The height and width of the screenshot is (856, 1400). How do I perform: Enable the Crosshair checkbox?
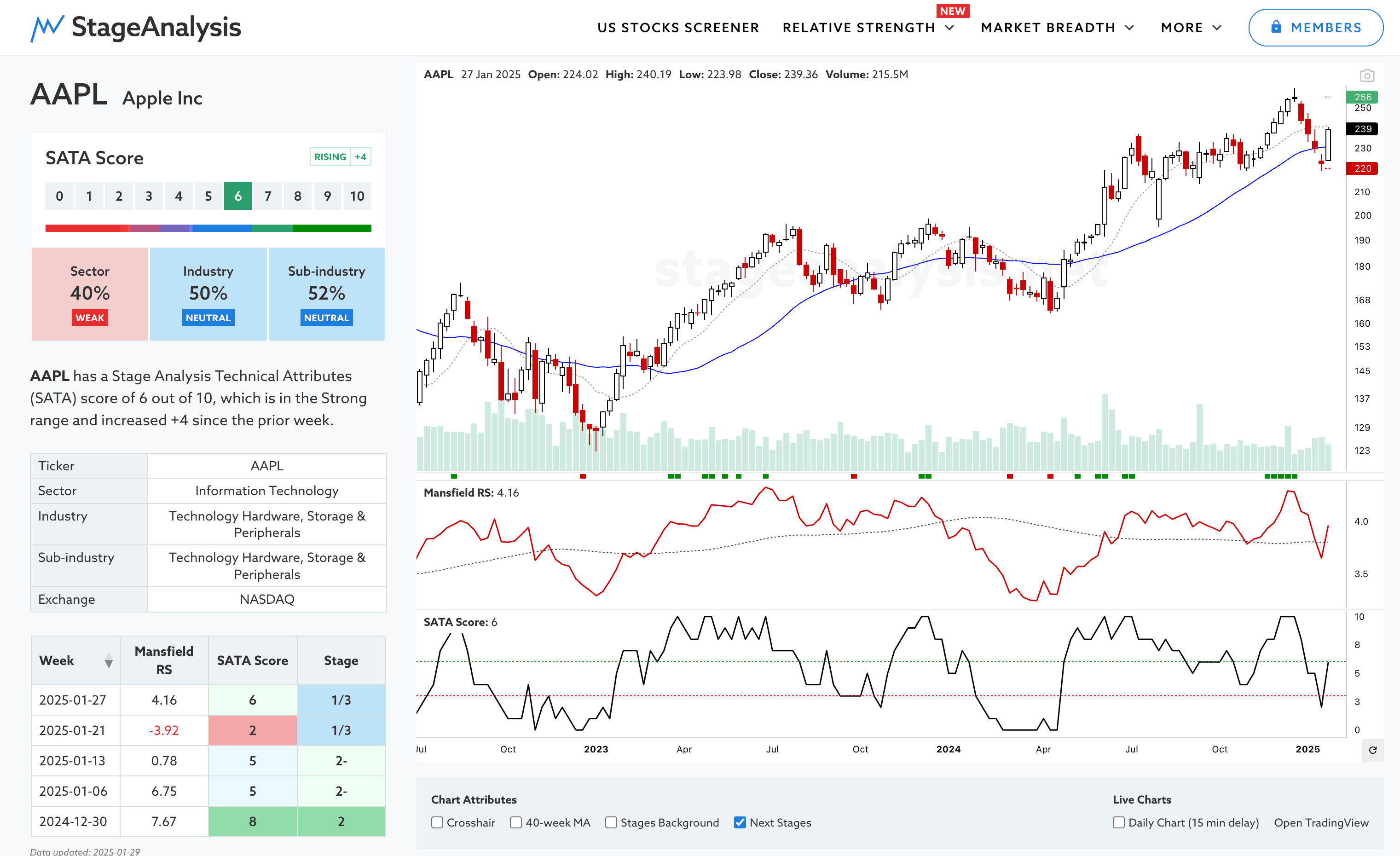(x=437, y=822)
